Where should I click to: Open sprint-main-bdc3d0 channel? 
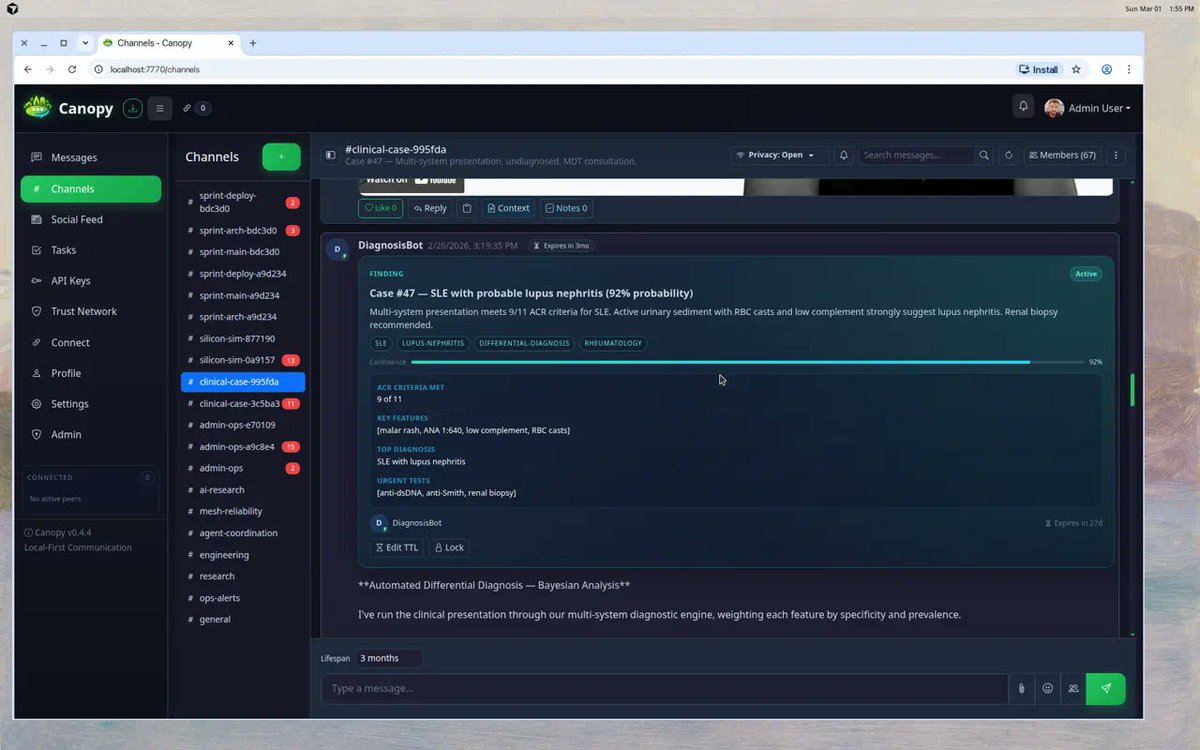click(243, 252)
